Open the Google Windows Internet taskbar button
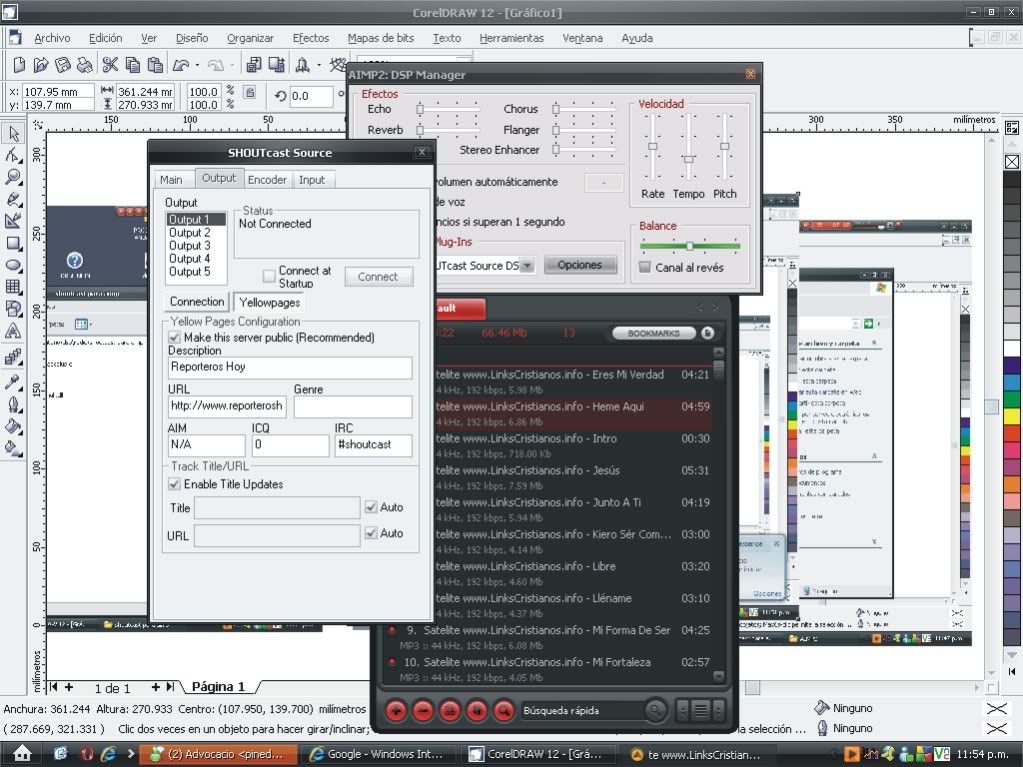Viewport: 1023px width, 767px height. [377, 754]
